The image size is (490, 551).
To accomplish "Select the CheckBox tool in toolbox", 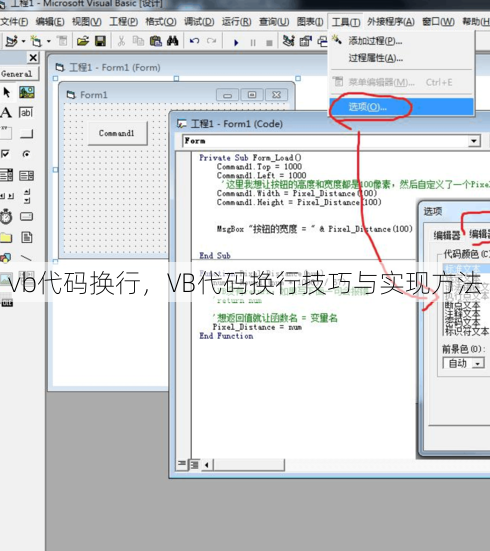I will (6, 154).
